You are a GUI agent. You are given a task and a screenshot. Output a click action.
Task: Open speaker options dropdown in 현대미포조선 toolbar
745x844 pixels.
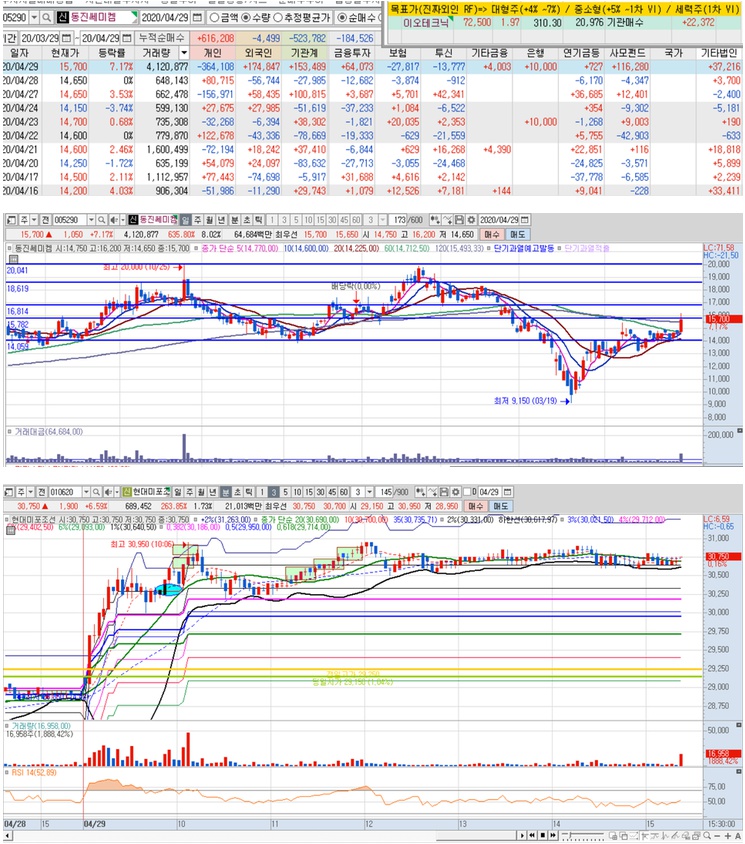[x=116, y=492]
